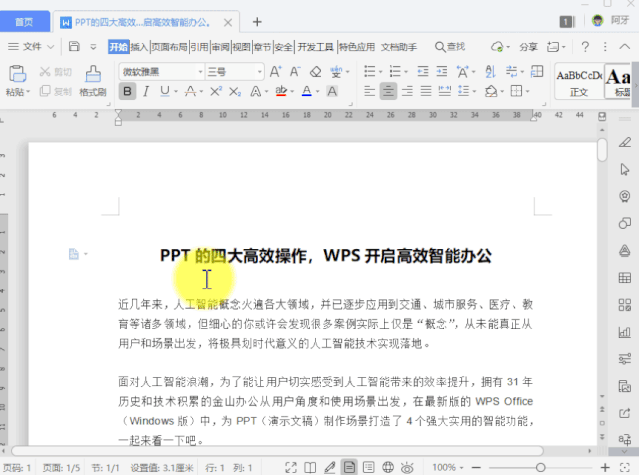Open the help question mark icon
Viewport: 639px width, 475px height.
[585, 47]
